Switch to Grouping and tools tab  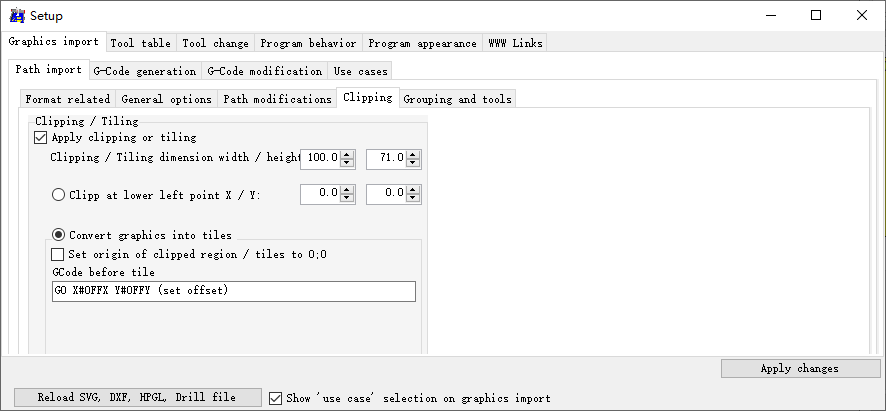click(x=457, y=99)
